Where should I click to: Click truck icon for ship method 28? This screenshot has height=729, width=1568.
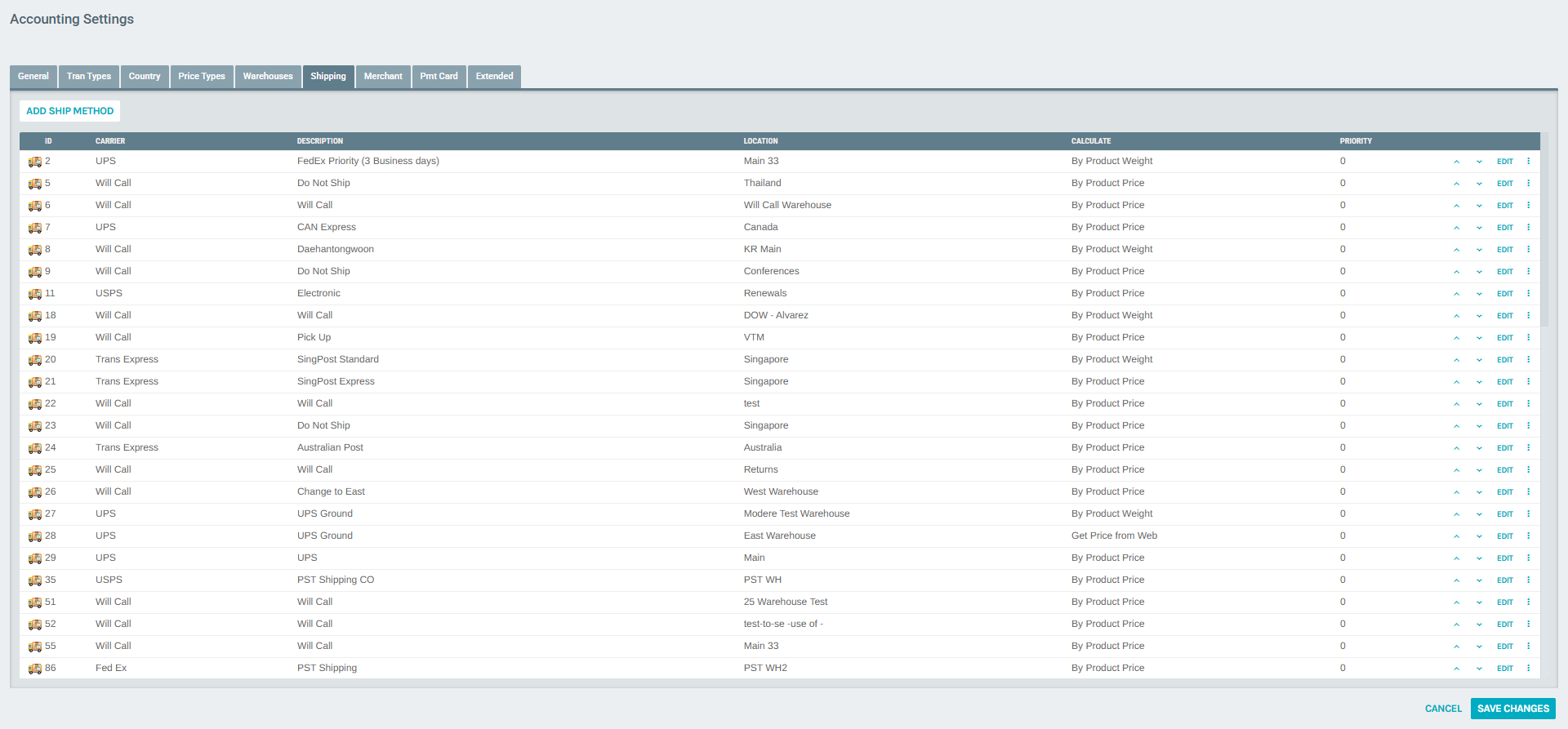(x=35, y=536)
